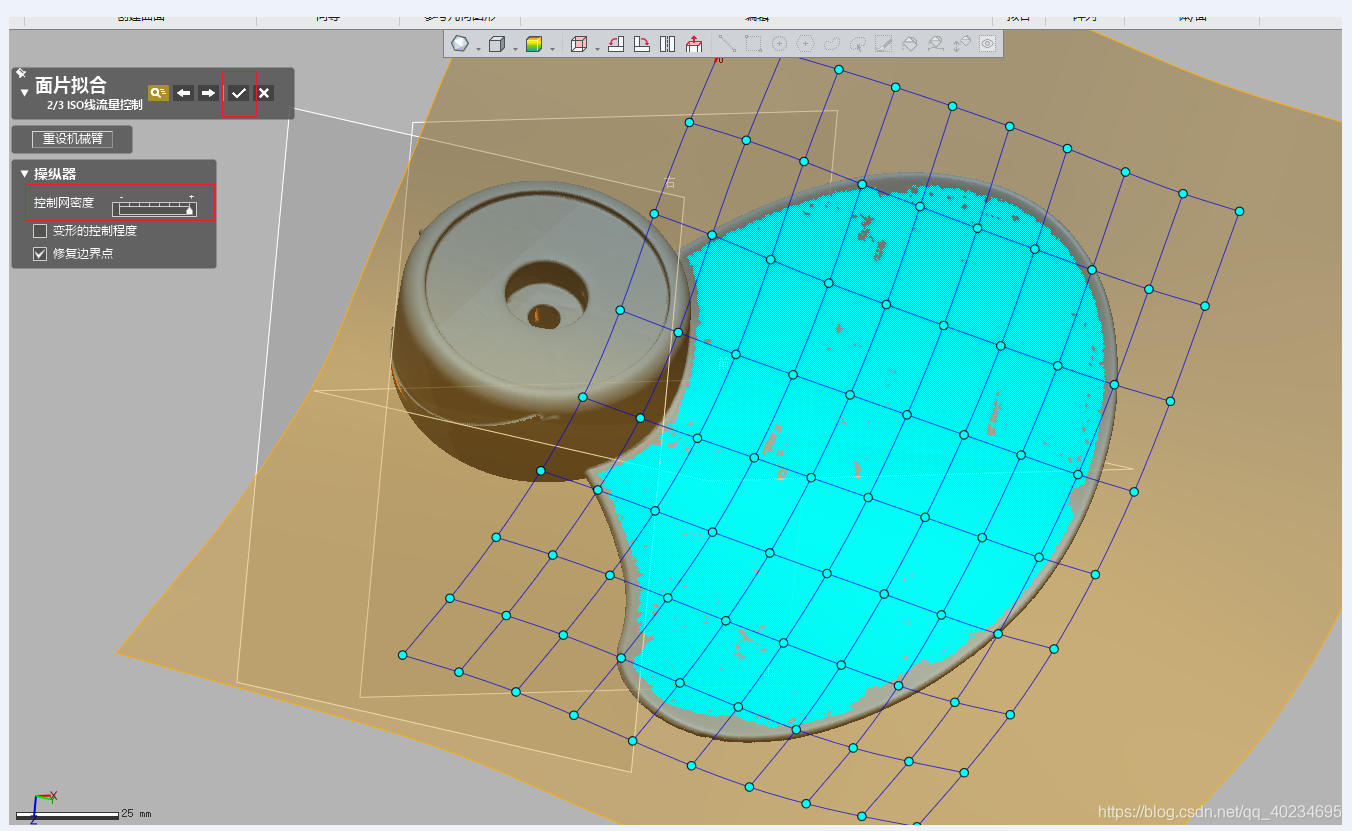The height and width of the screenshot is (831, 1352).
Task: Uncheck the 修复边界点 checkbox
Action: (40, 254)
